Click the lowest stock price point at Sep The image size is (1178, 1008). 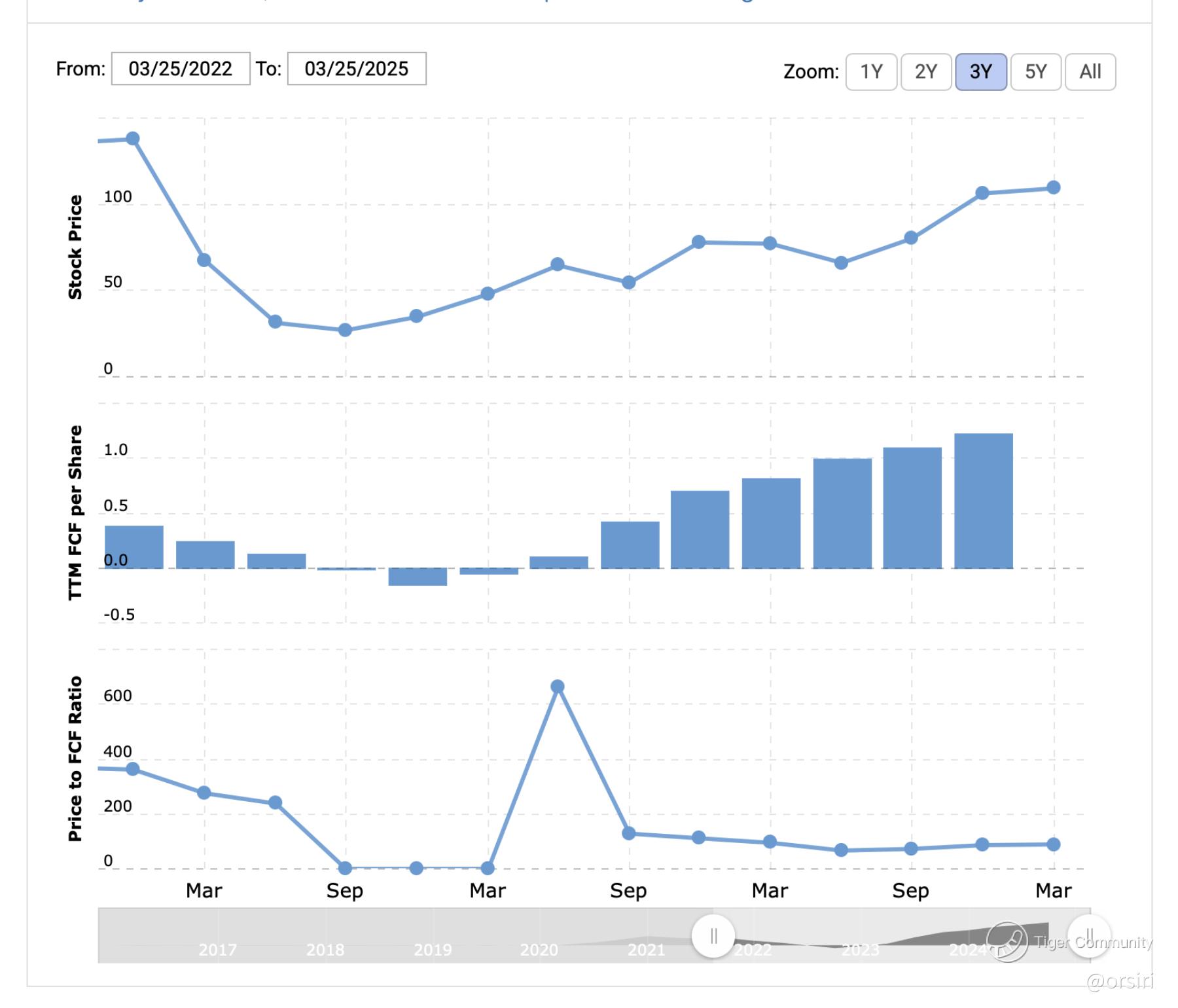346,330
